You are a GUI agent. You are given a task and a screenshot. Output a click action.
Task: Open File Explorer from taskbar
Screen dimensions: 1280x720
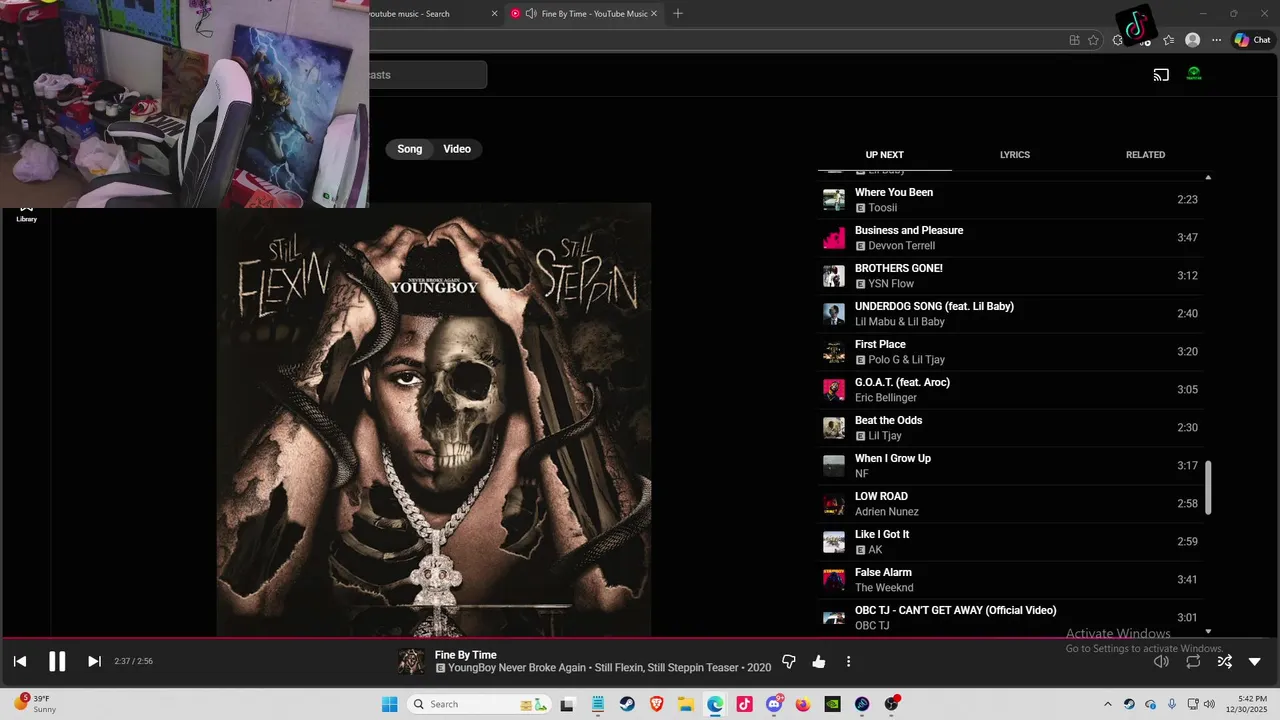pos(686,704)
